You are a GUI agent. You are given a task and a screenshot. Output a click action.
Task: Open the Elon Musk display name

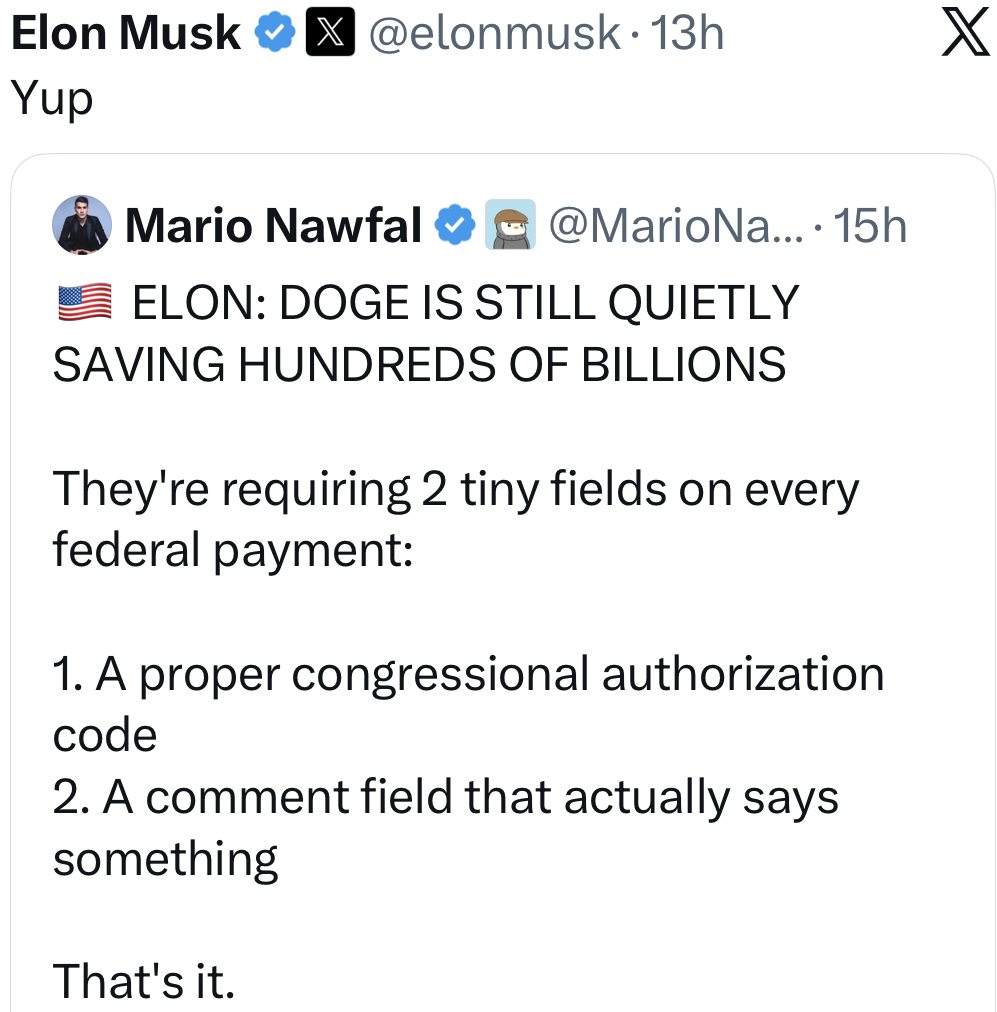pos(126,35)
